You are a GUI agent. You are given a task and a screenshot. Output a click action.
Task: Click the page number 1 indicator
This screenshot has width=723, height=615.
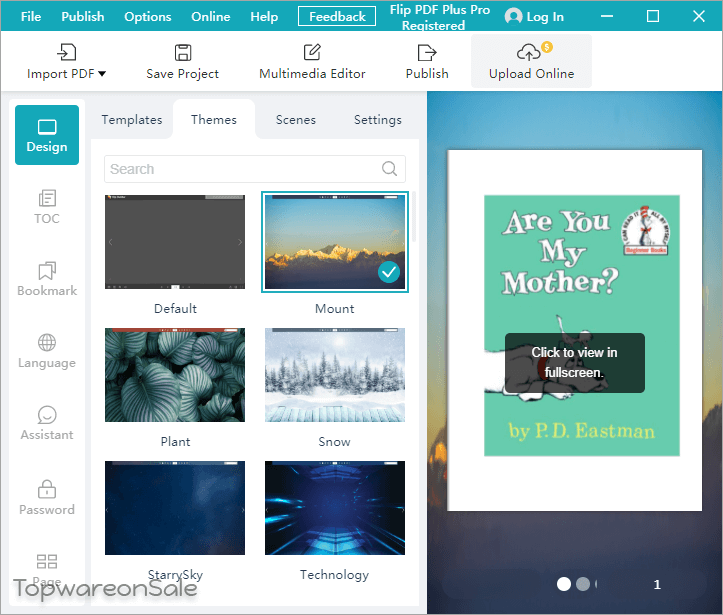657,585
